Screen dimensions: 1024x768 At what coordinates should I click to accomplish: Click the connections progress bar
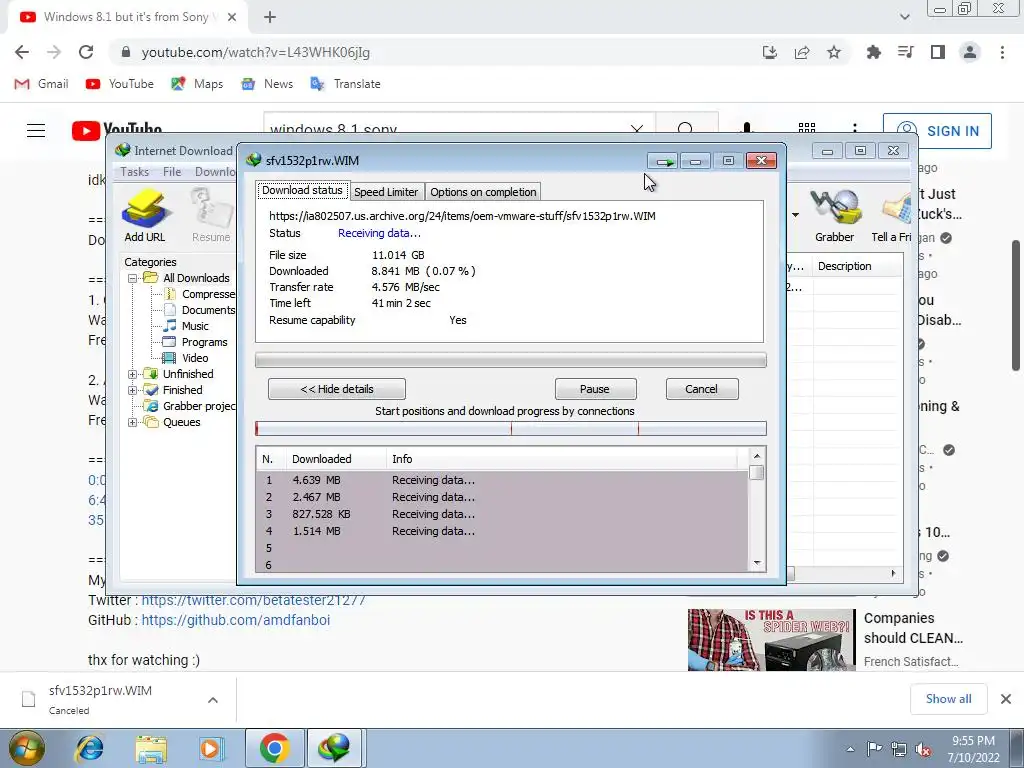(511, 428)
